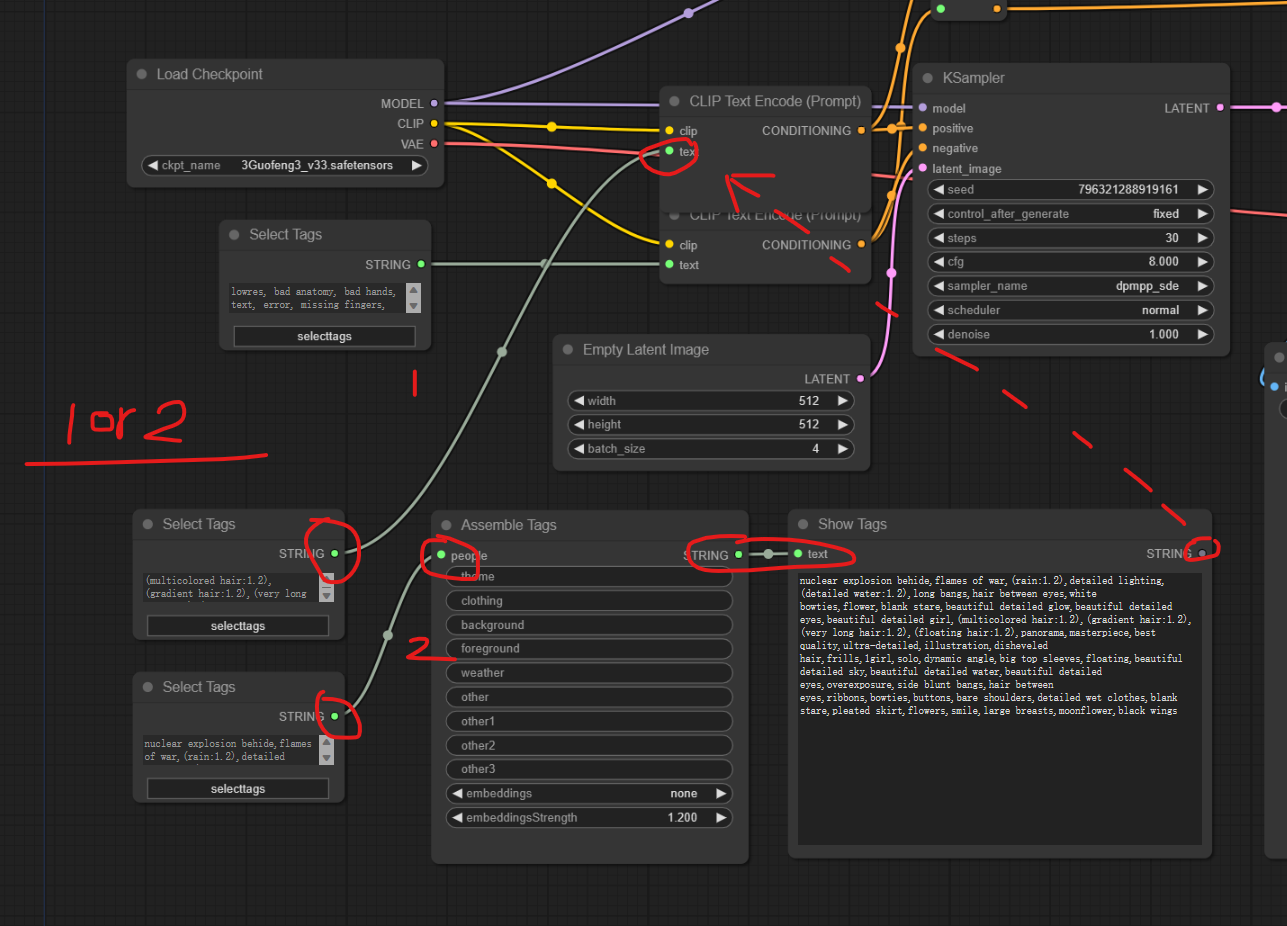Click the background field in Assemble Tags
Screen dimensions: 1287x926
point(589,625)
